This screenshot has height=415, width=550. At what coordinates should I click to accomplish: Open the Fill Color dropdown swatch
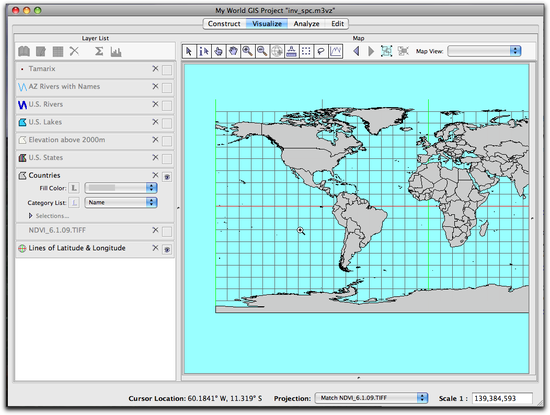(x=121, y=188)
